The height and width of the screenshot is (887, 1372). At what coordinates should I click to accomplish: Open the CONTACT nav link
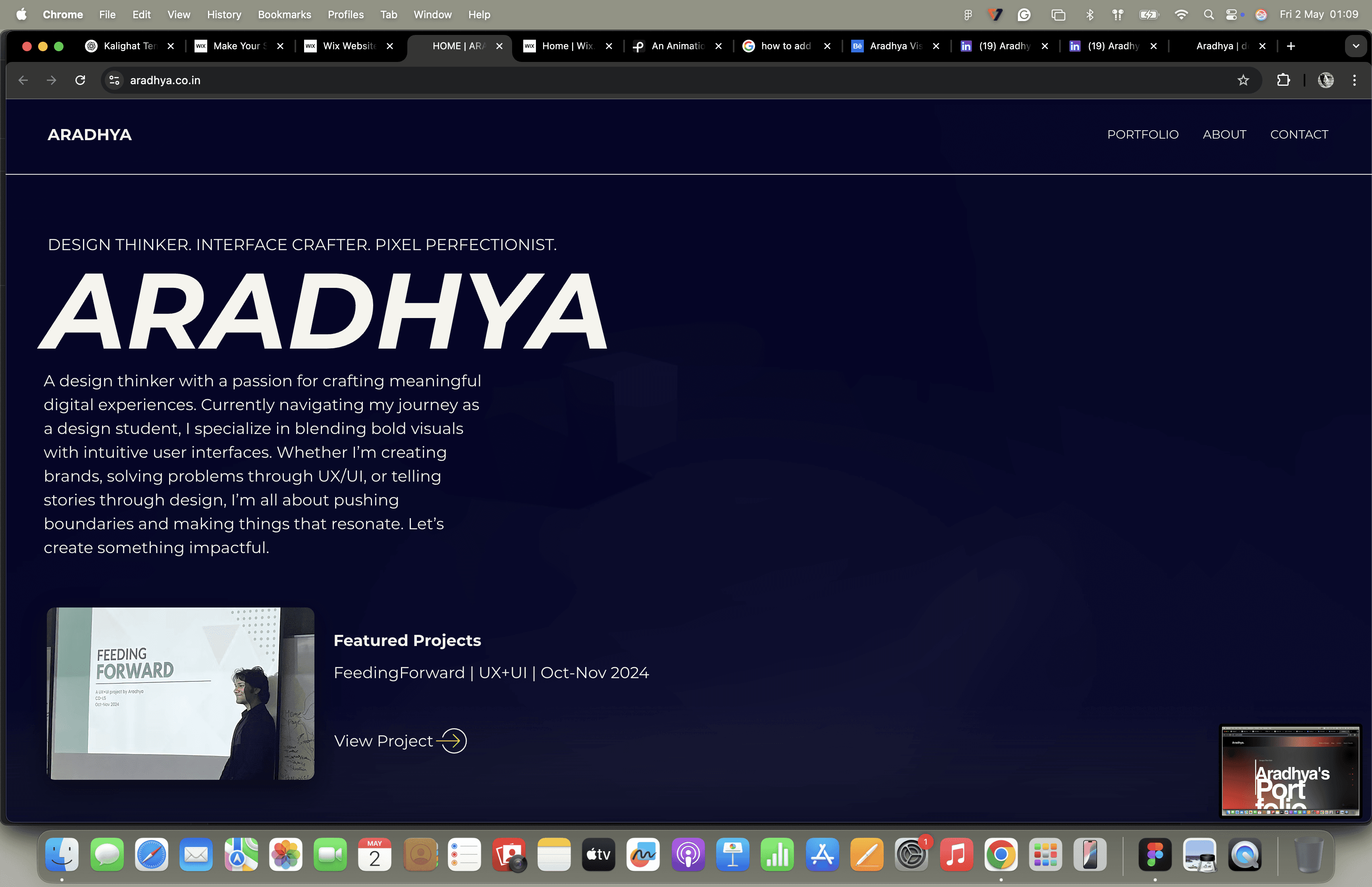click(1299, 134)
